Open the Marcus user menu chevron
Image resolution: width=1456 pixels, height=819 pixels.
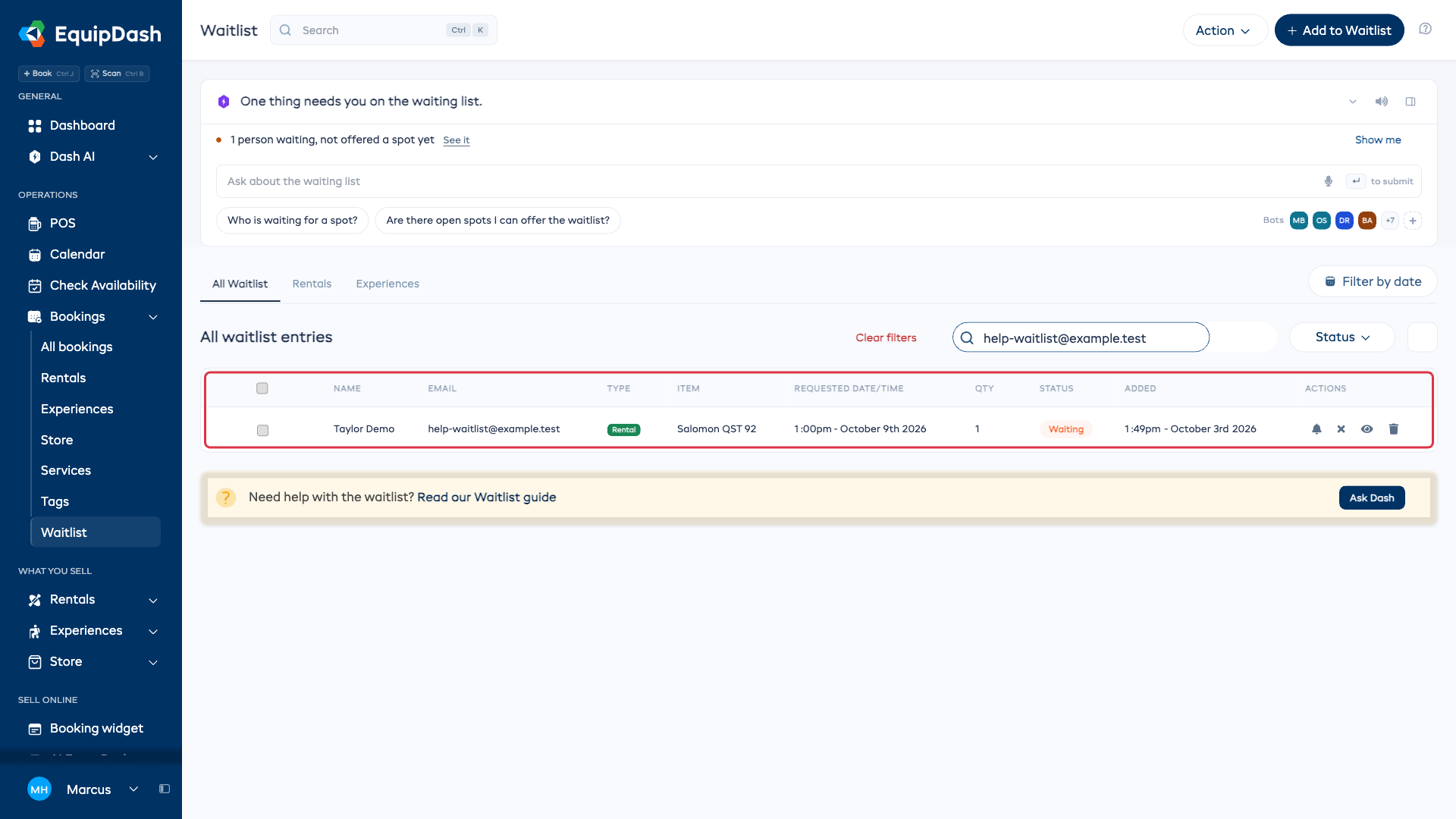point(133,789)
